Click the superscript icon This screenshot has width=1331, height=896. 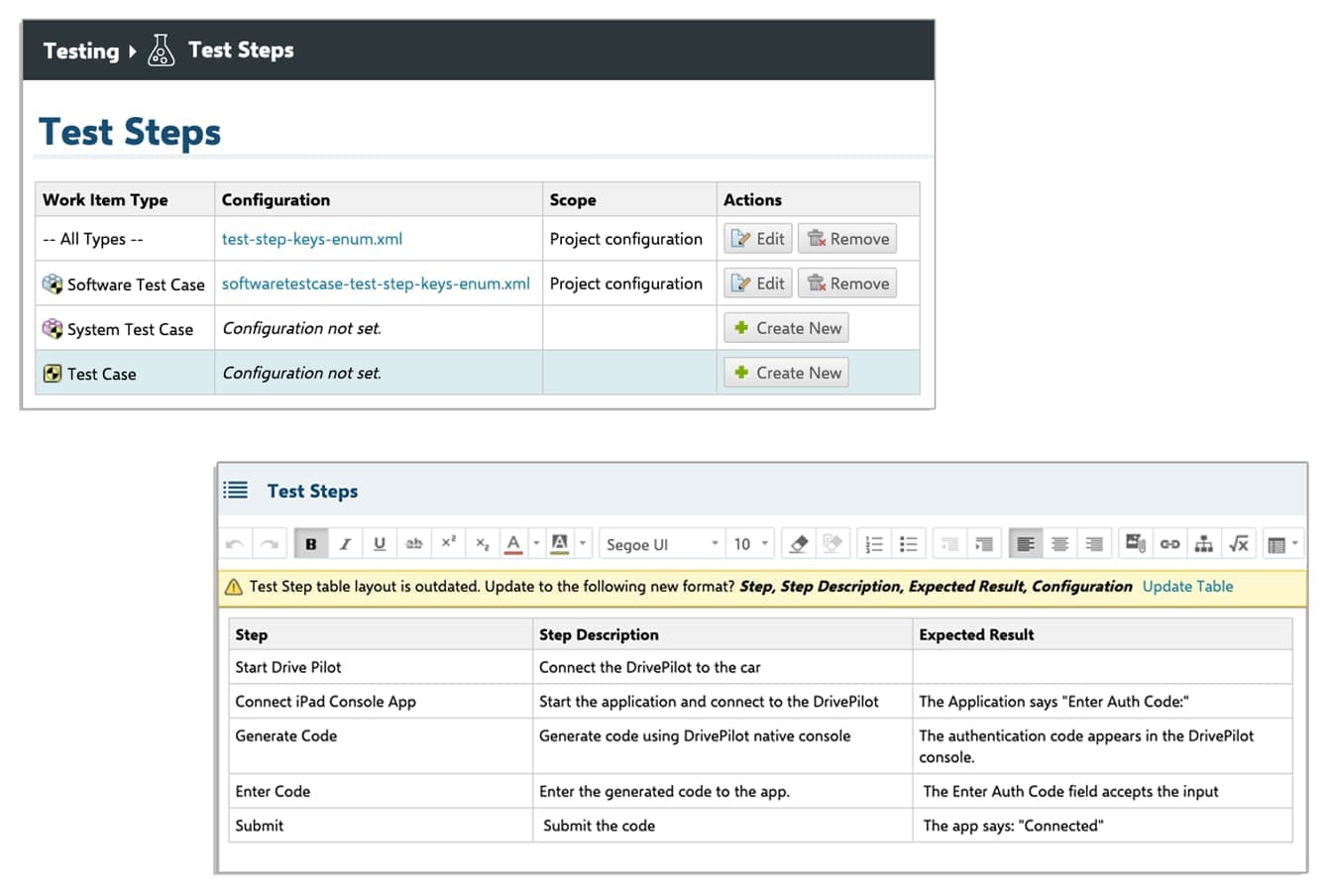point(448,543)
